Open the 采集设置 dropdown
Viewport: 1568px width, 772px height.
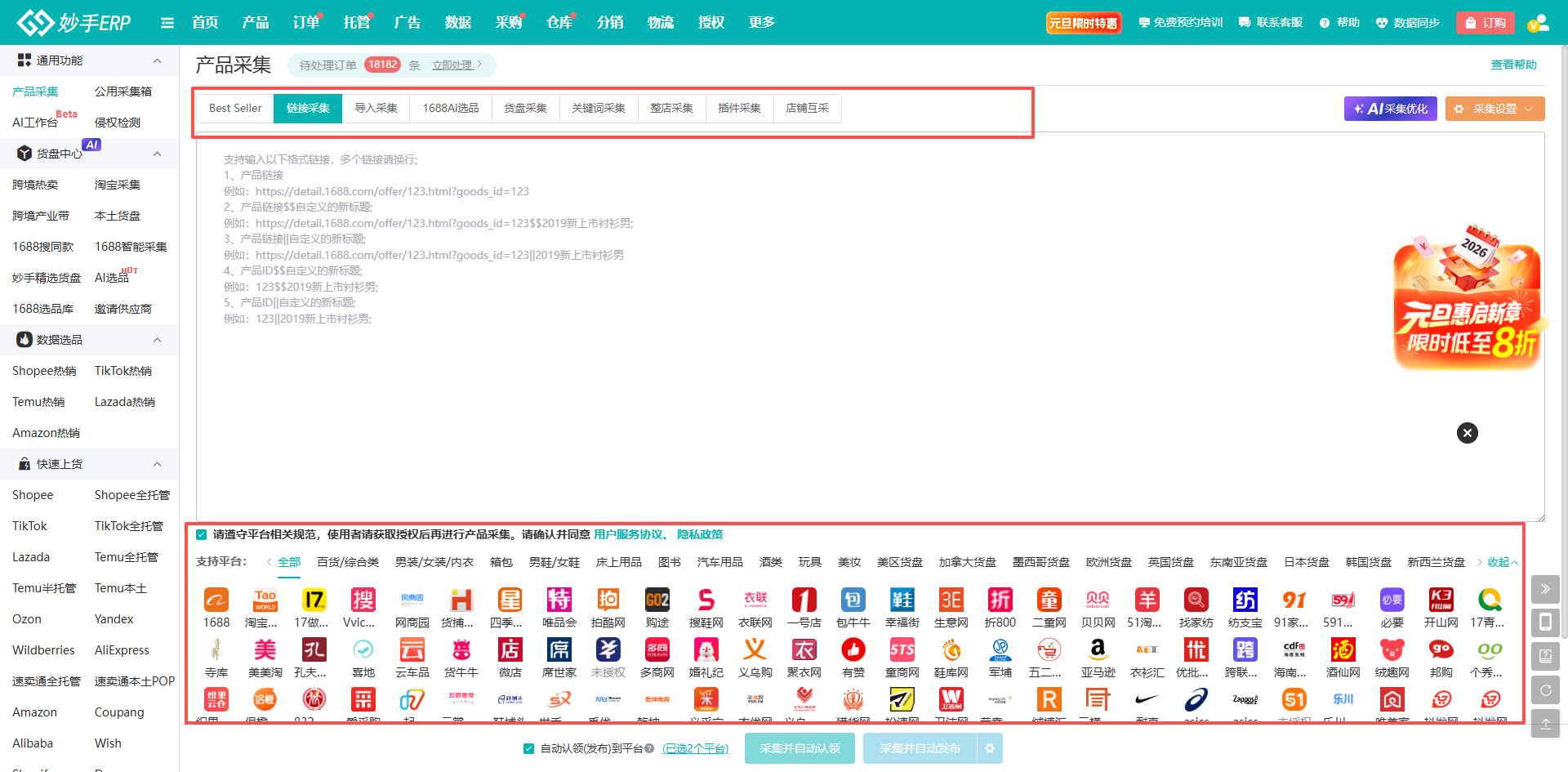(1494, 109)
